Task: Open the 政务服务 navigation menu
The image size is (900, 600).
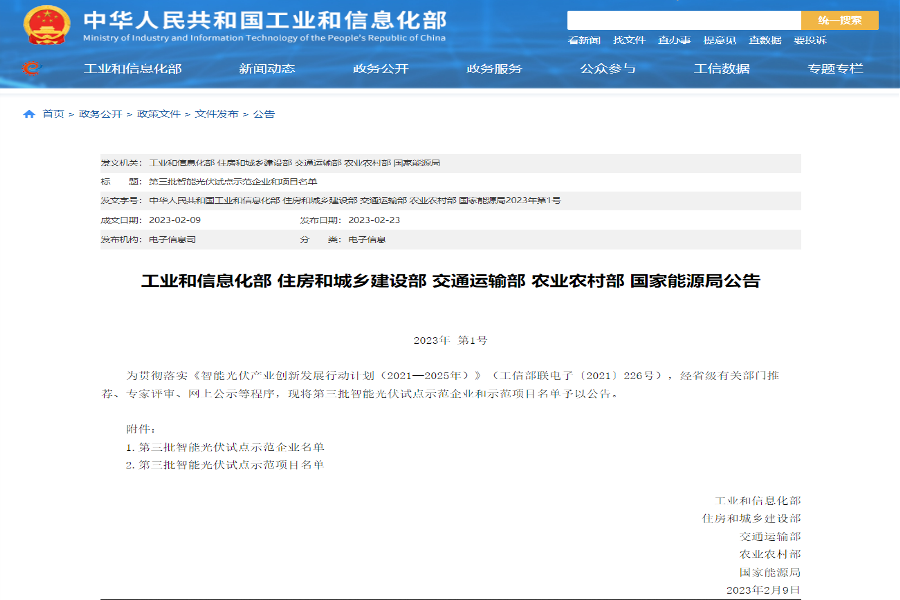Action: [494, 69]
